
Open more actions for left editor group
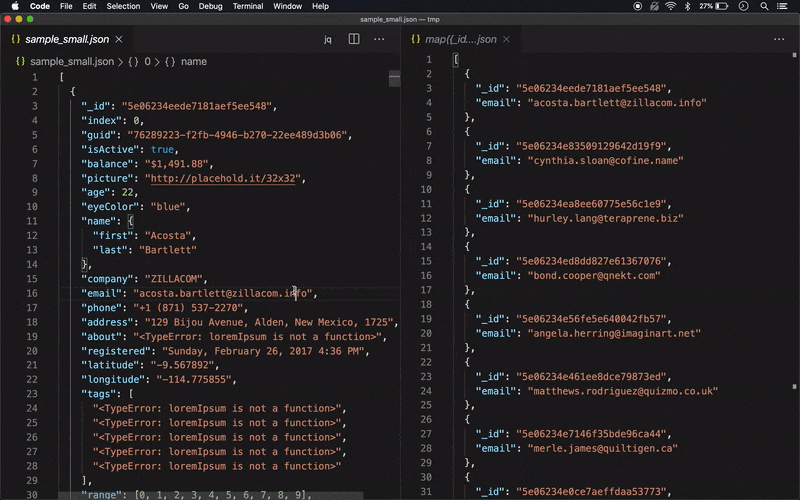[x=379, y=39]
